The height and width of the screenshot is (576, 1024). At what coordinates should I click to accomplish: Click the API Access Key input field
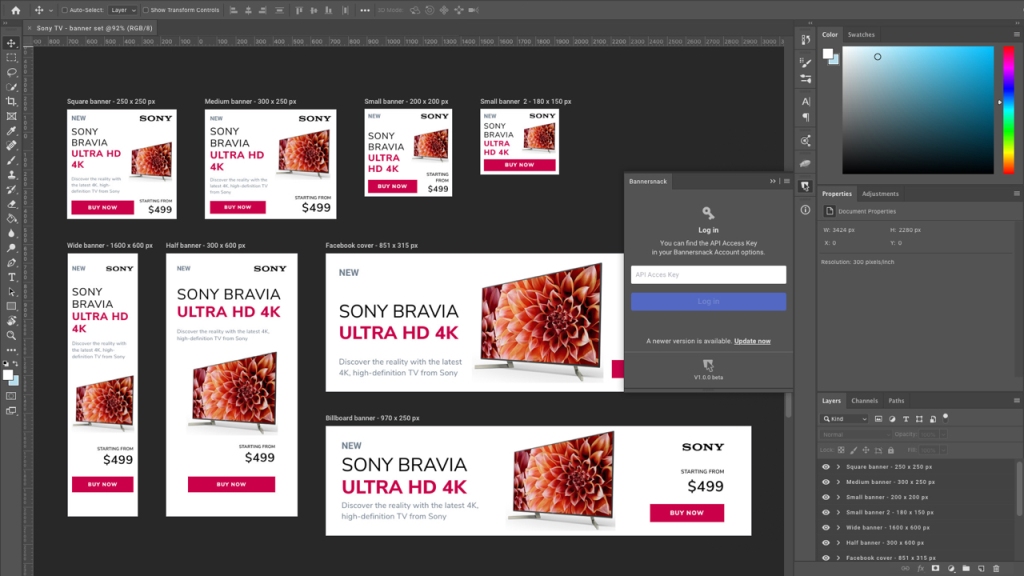(708, 274)
